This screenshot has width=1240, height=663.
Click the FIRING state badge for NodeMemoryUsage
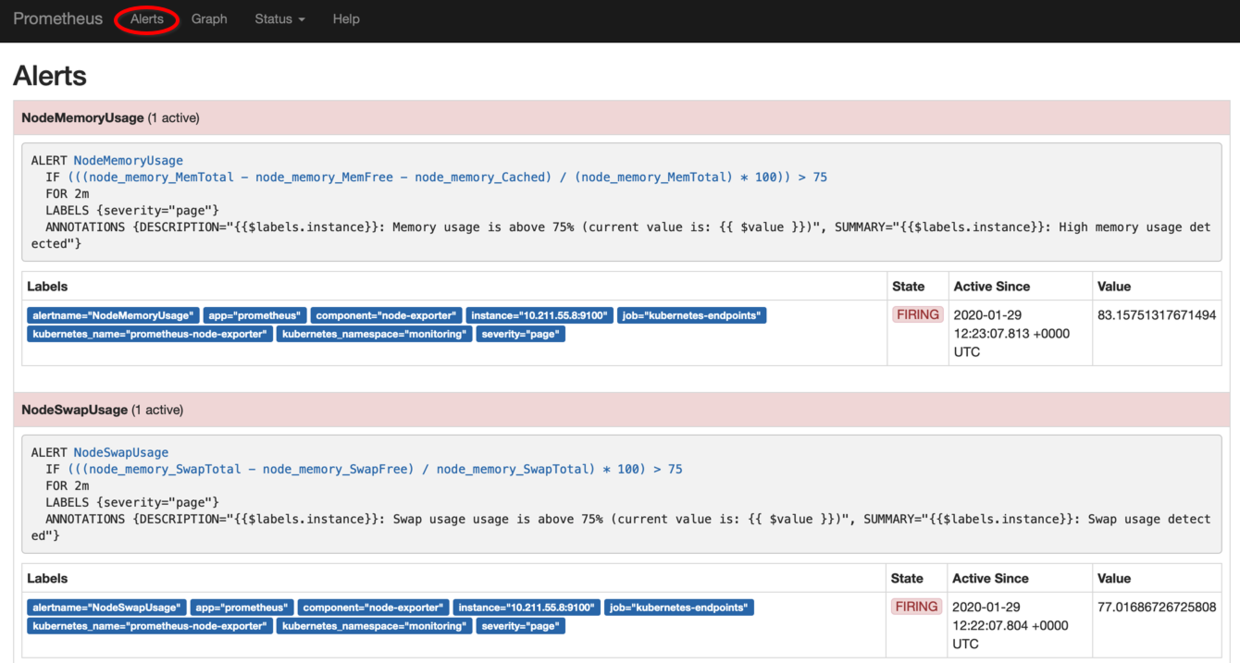[917, 315]
